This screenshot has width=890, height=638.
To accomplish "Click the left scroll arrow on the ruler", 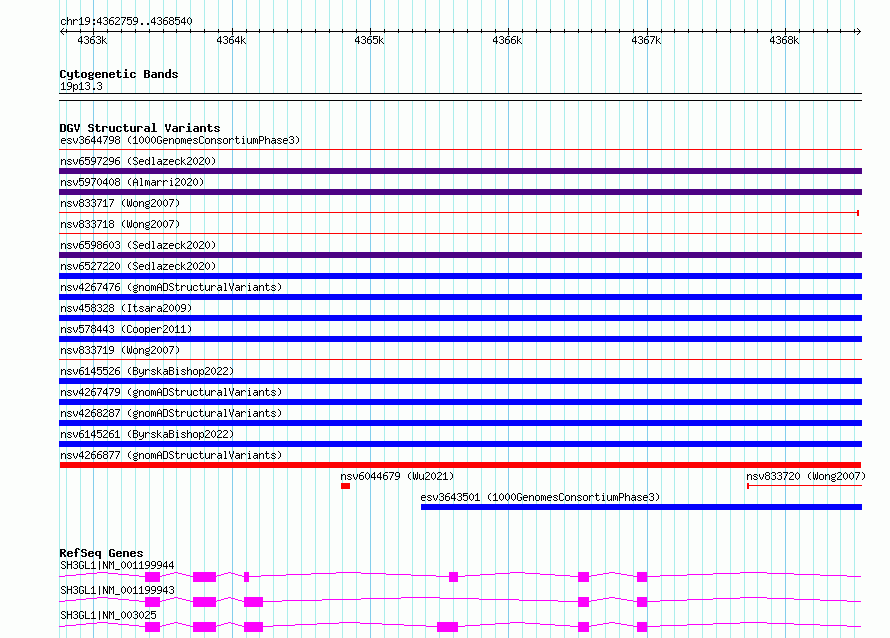I will 63,32.
